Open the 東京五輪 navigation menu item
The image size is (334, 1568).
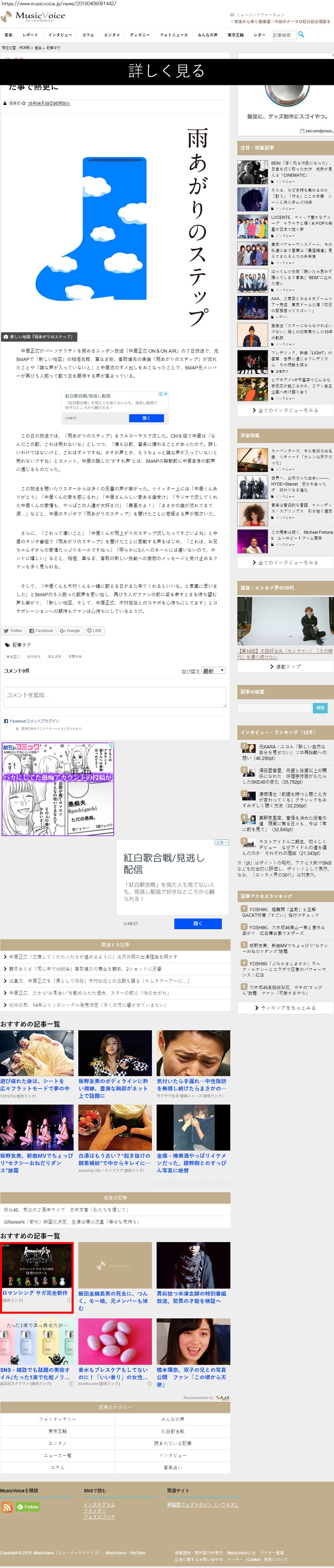[x=236, y=35]
